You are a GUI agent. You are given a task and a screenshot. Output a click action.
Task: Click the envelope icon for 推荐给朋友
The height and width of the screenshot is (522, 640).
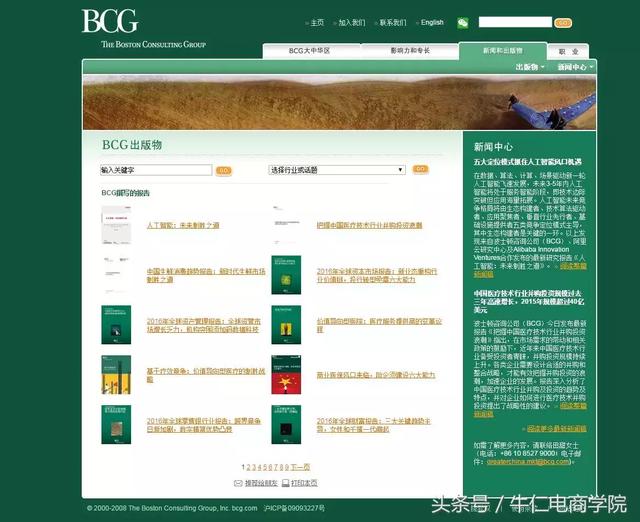pos(238,483)
